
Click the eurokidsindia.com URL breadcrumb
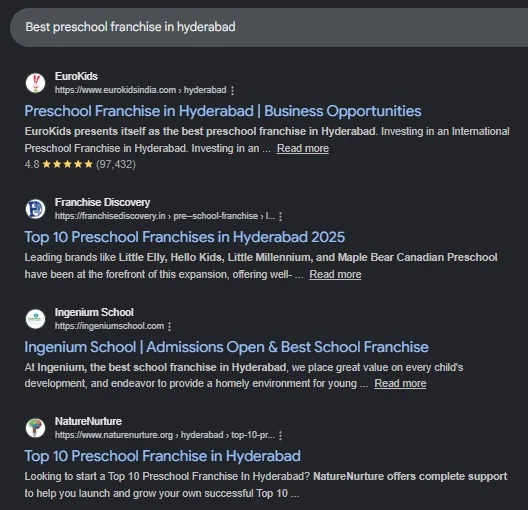[140, 90]
